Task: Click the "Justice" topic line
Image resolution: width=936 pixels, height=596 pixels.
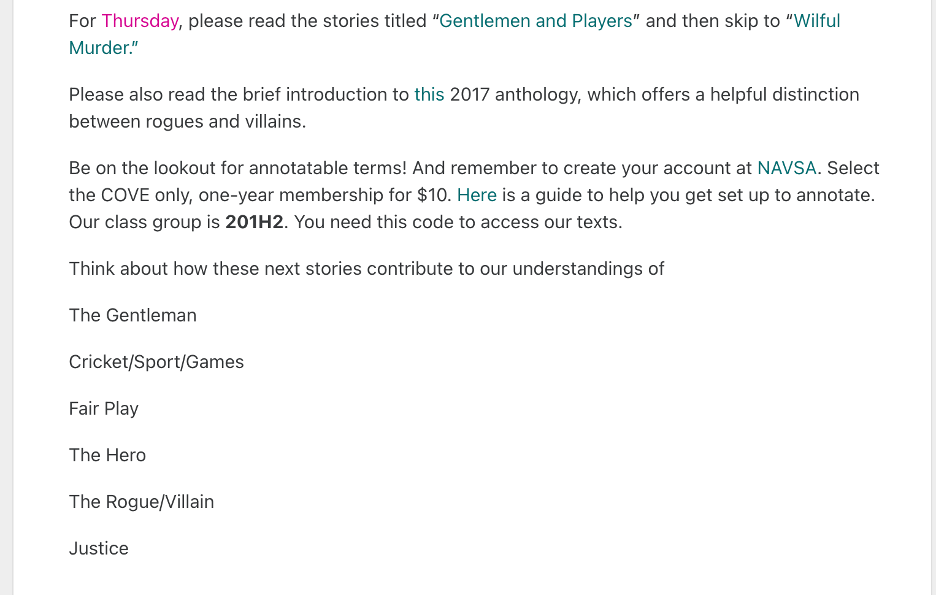Action: point(98,548)
